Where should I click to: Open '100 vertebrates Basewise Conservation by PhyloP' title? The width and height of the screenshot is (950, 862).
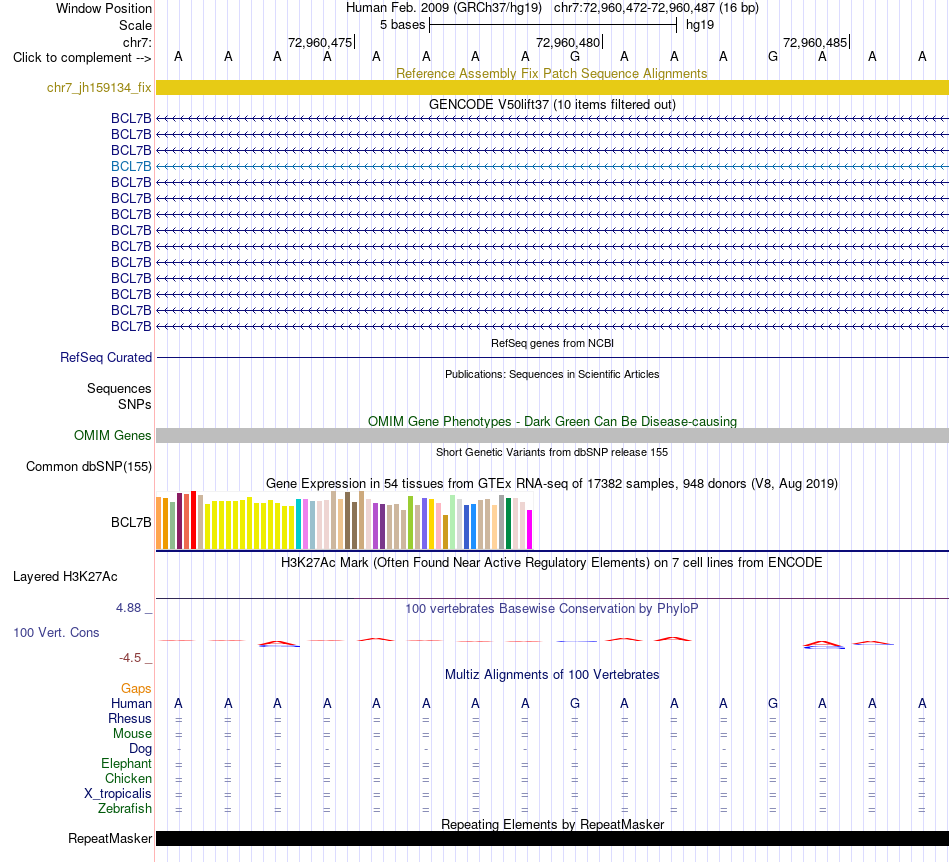(x=552, y=608)
